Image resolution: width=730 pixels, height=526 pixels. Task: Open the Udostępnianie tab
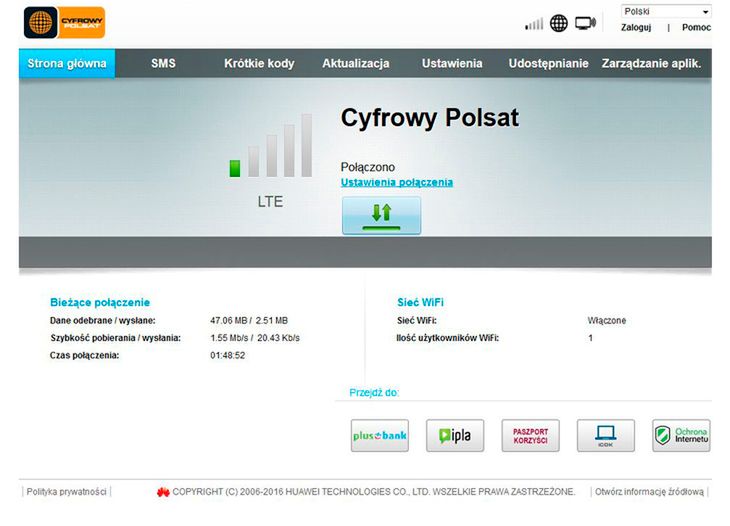click(548, 63)
